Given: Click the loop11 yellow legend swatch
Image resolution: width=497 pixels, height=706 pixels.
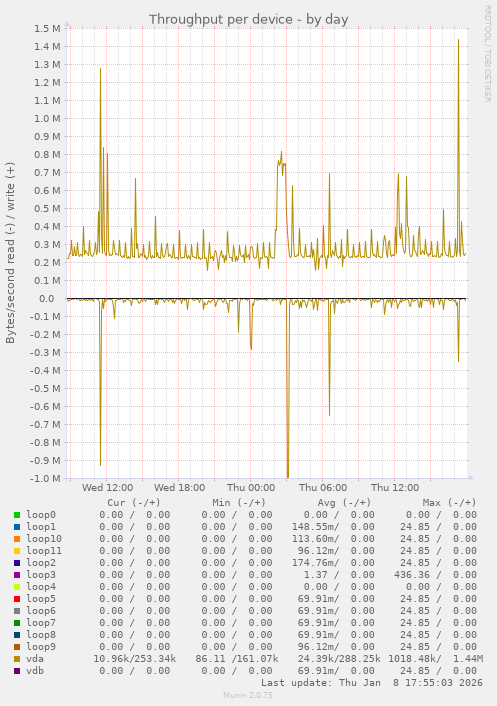Looking at the screenshot, I should point(17,551).
